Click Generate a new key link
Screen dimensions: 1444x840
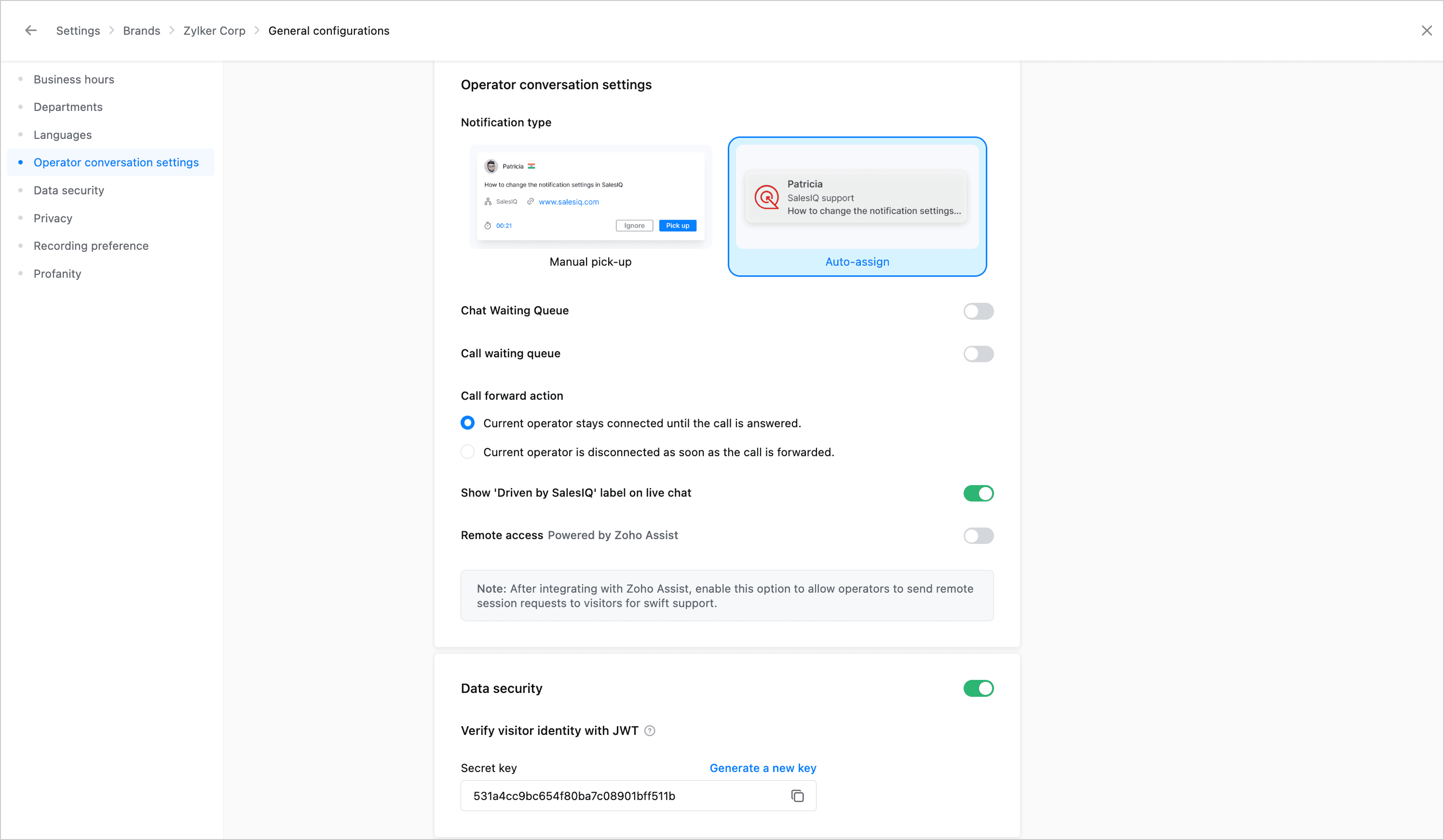tap(762, 768)
